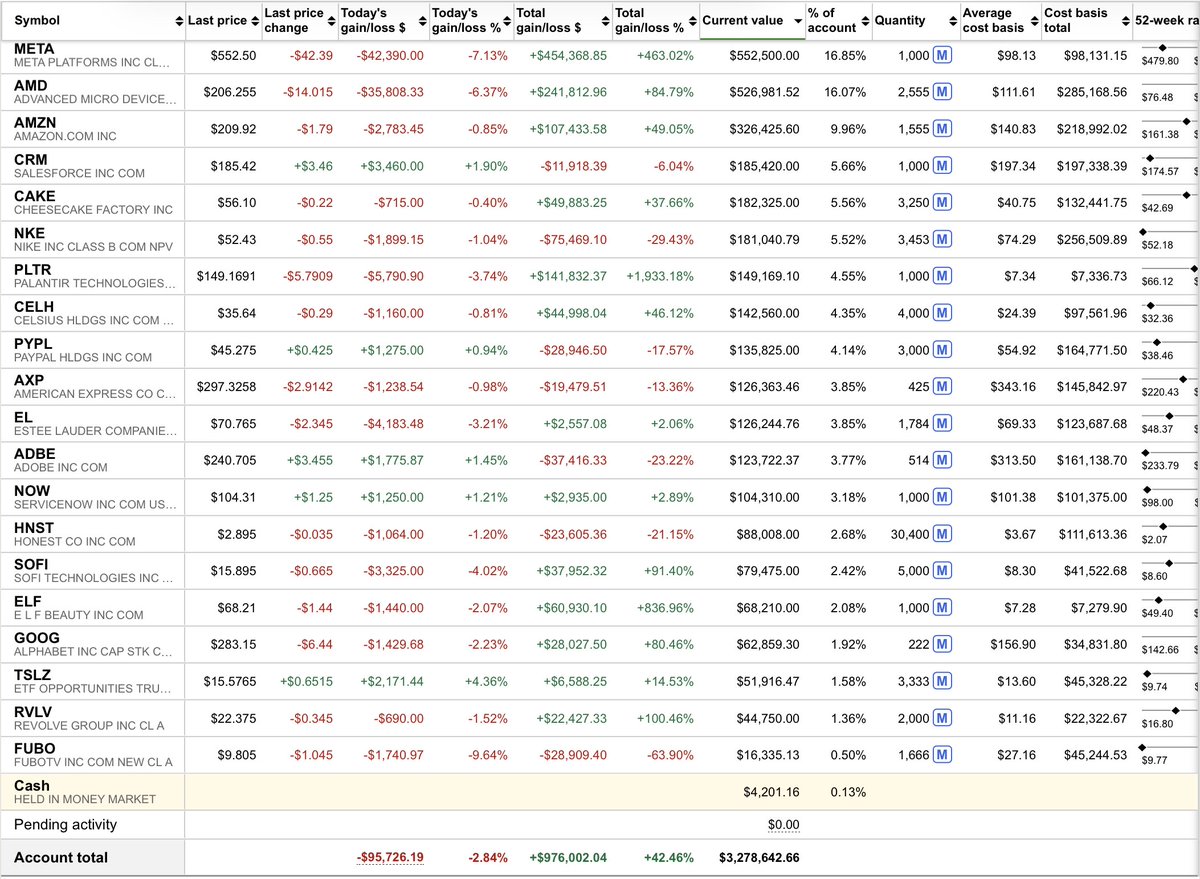Sort by the Quantity column header
This screenshot has width=1200, height=879.
[914, 21]
